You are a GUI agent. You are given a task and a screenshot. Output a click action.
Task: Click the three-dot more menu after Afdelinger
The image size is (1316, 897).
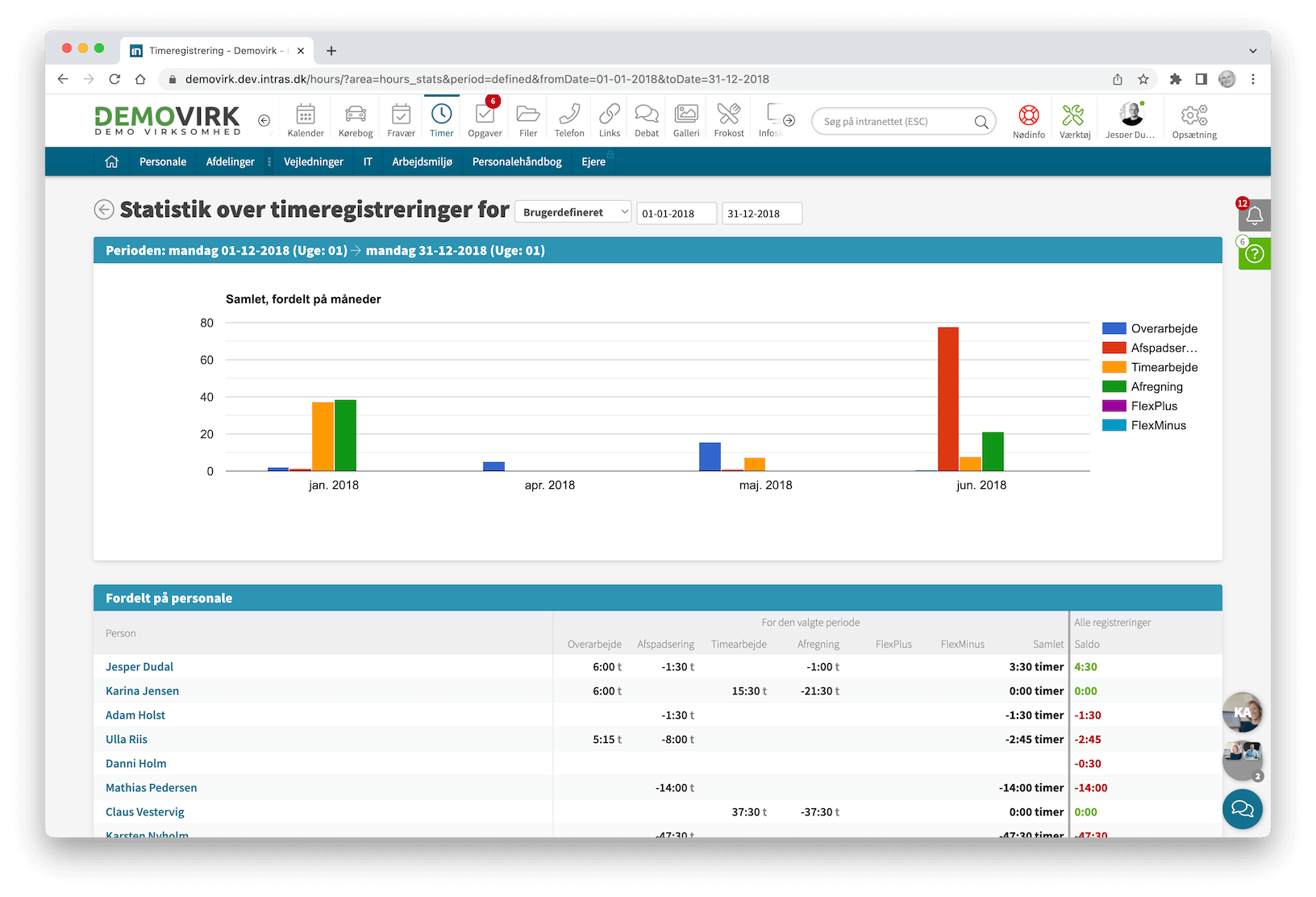[x=269, y=161]
